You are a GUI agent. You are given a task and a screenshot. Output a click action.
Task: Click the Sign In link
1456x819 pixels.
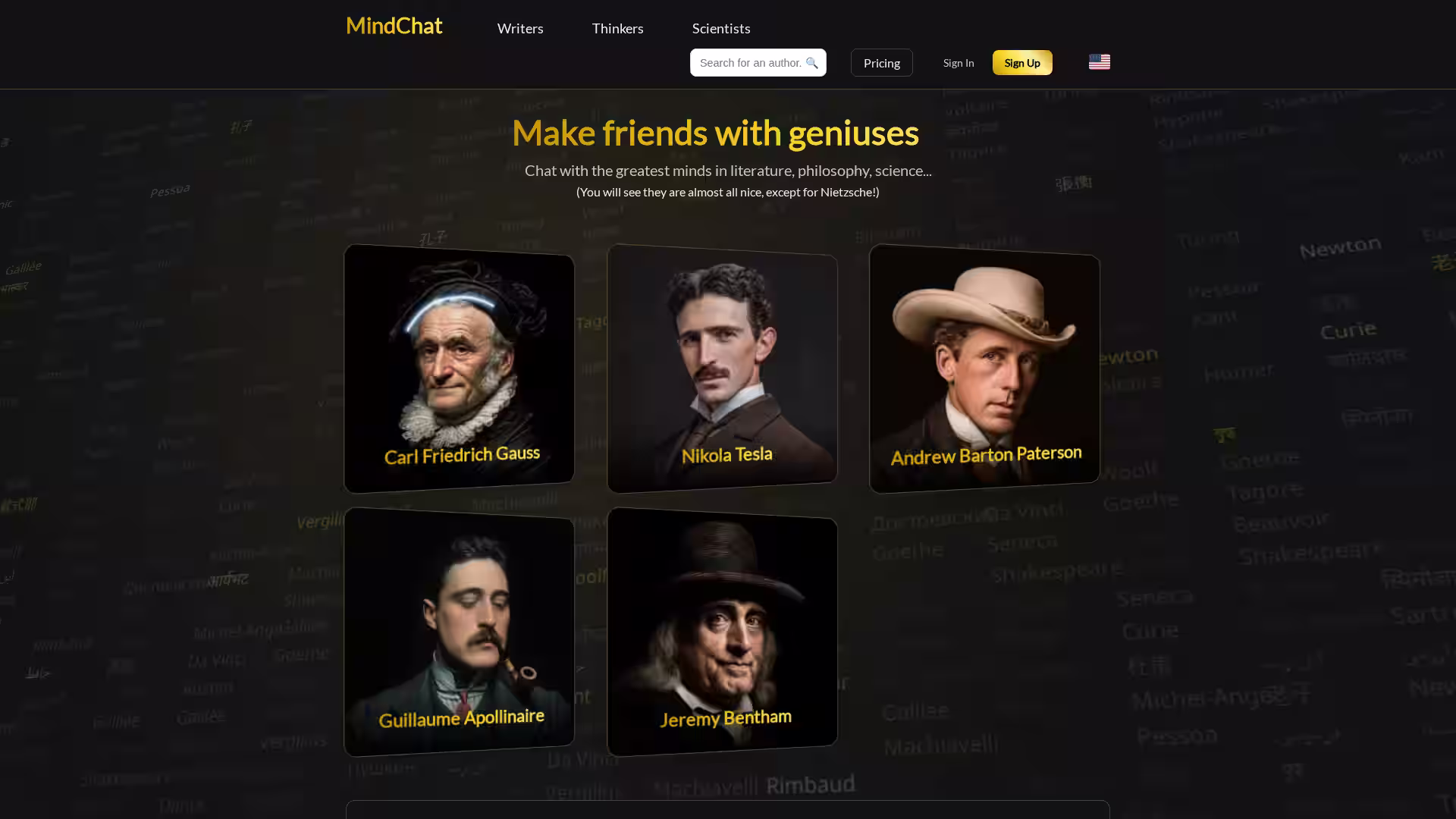coord(959,63)
